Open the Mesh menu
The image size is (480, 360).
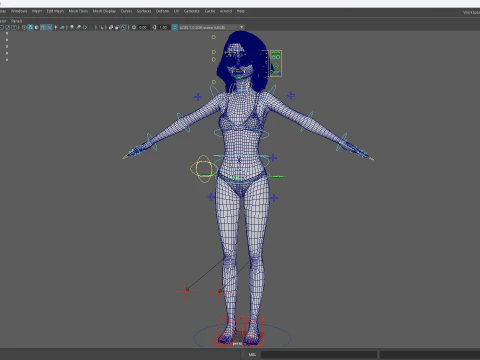point(37,11)
